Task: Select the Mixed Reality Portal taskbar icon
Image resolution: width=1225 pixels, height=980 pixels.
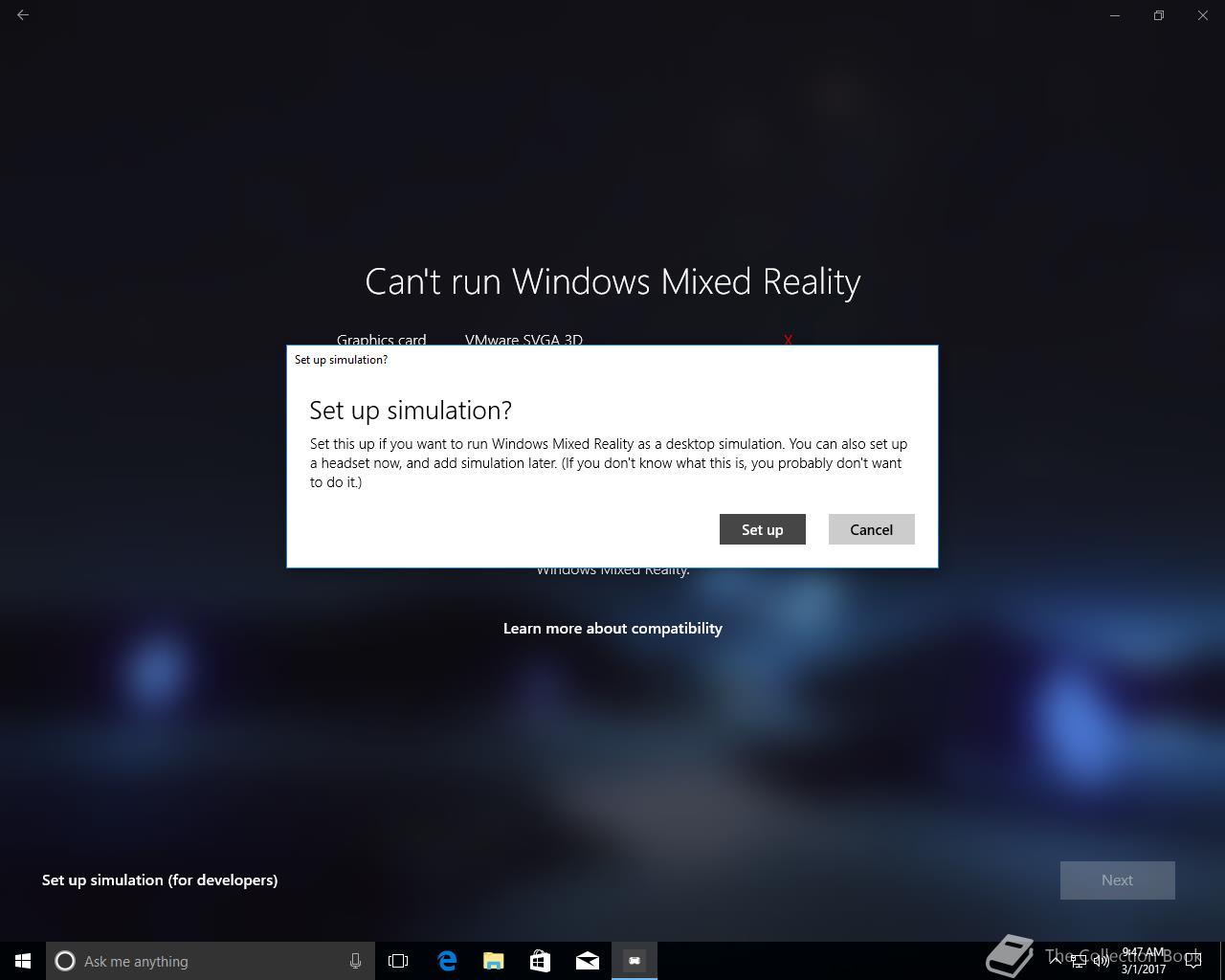Action: (635, 961)
